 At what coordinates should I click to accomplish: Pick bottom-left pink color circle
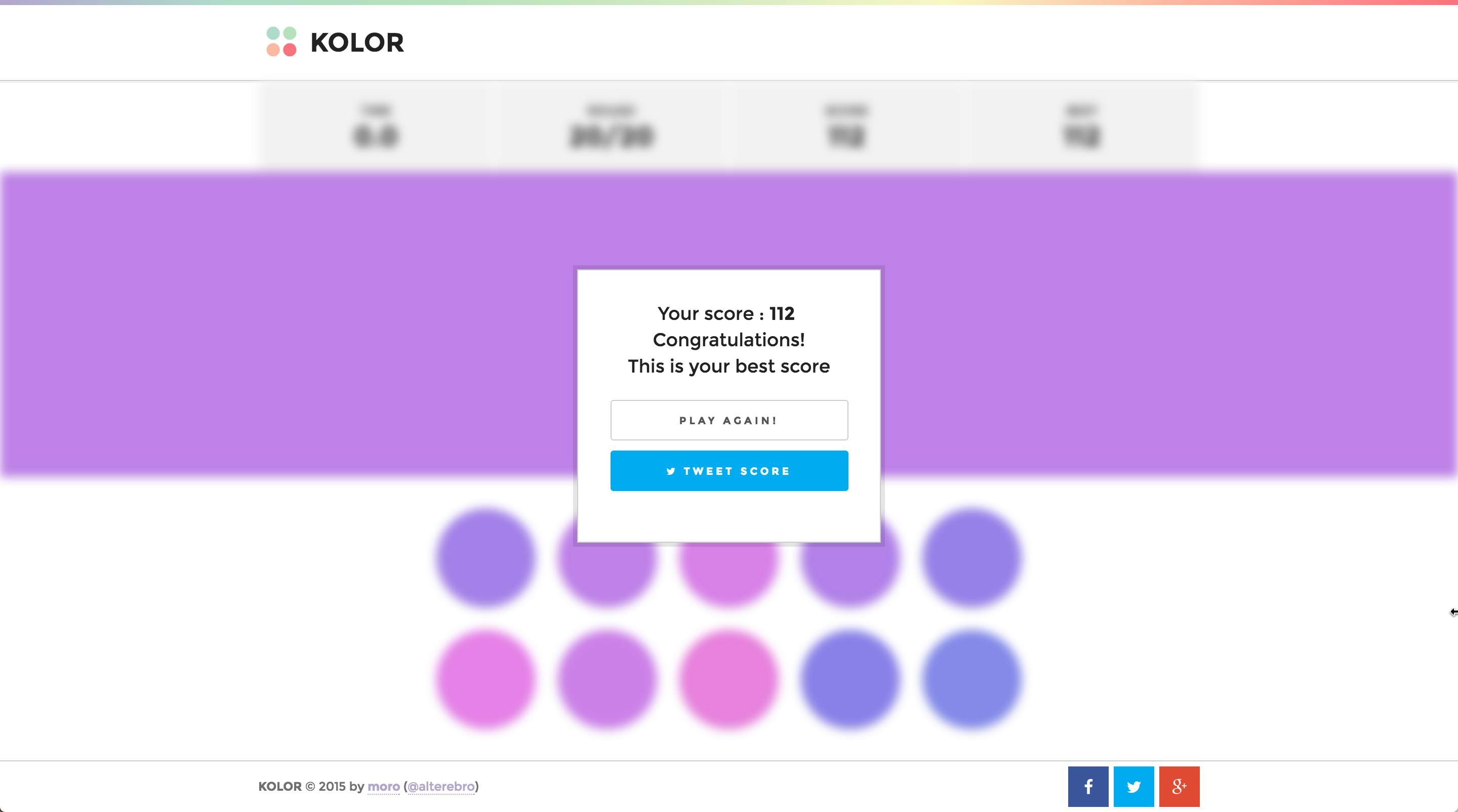485,678
